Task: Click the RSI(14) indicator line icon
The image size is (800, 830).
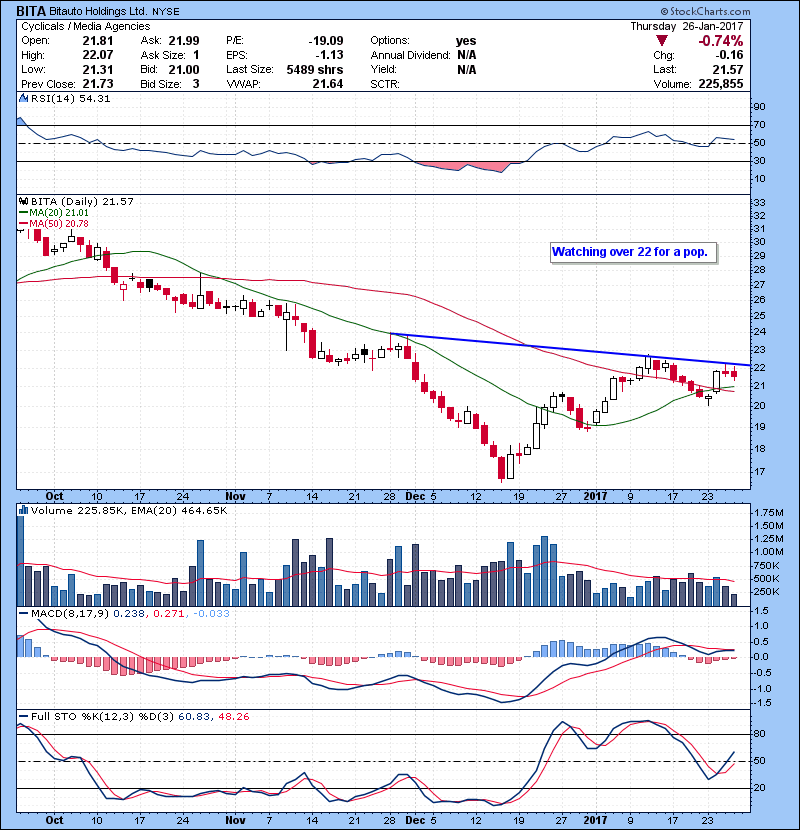Action: click(x=23, y=98)
